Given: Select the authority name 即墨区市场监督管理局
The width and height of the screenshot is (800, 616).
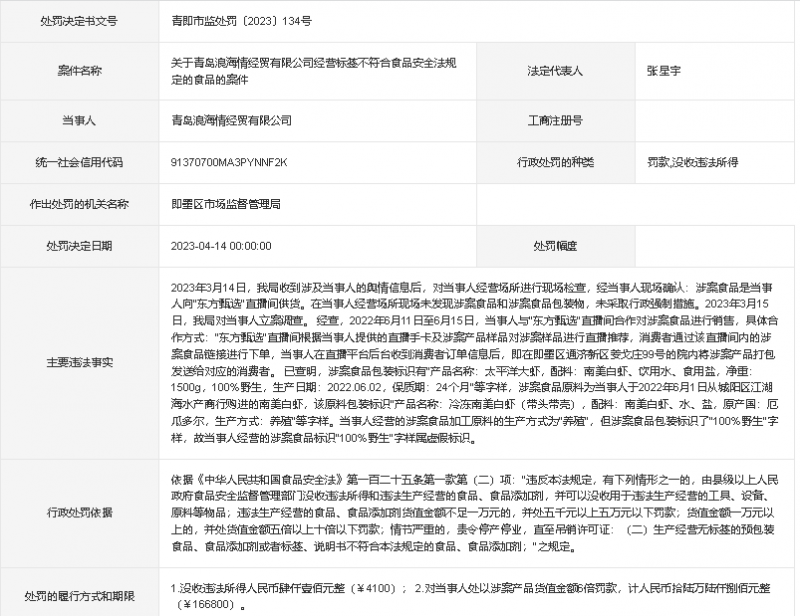Looking at the screenshot, I should click(x=225, y=203).
